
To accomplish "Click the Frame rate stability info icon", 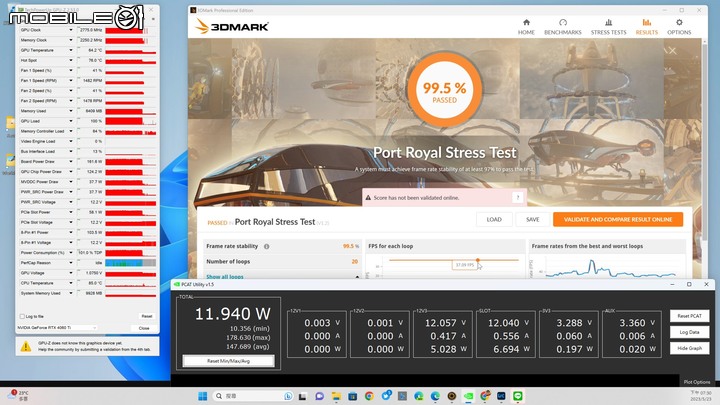I will (x=266, y=247).
